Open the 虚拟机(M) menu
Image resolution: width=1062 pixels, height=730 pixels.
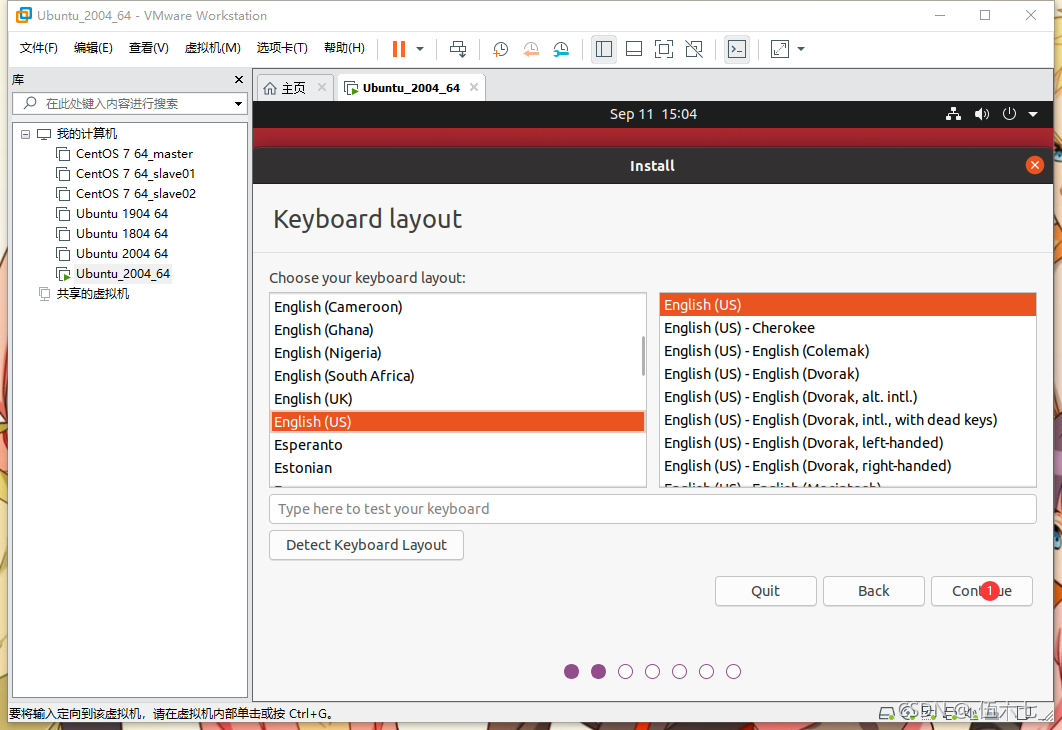(x=213, y=47)
